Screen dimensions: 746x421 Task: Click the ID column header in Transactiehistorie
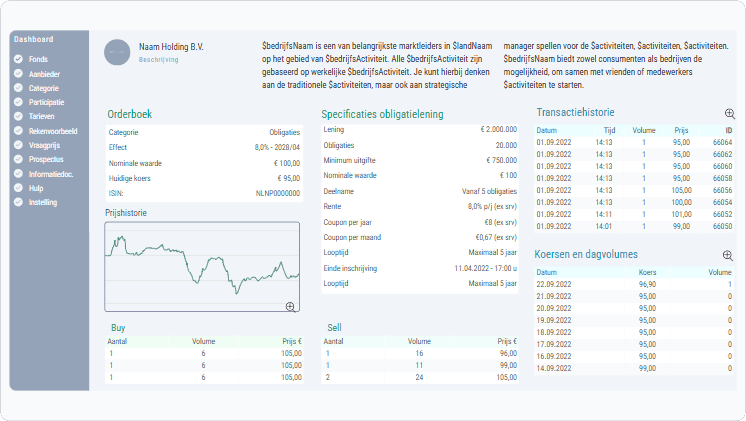(x=728, y=130)
